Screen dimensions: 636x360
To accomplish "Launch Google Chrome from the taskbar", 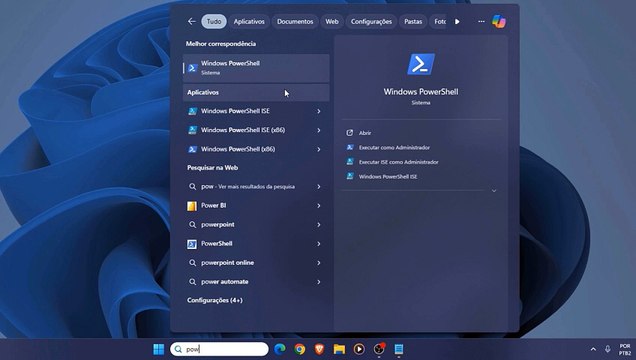I will (x=300, y=349).
